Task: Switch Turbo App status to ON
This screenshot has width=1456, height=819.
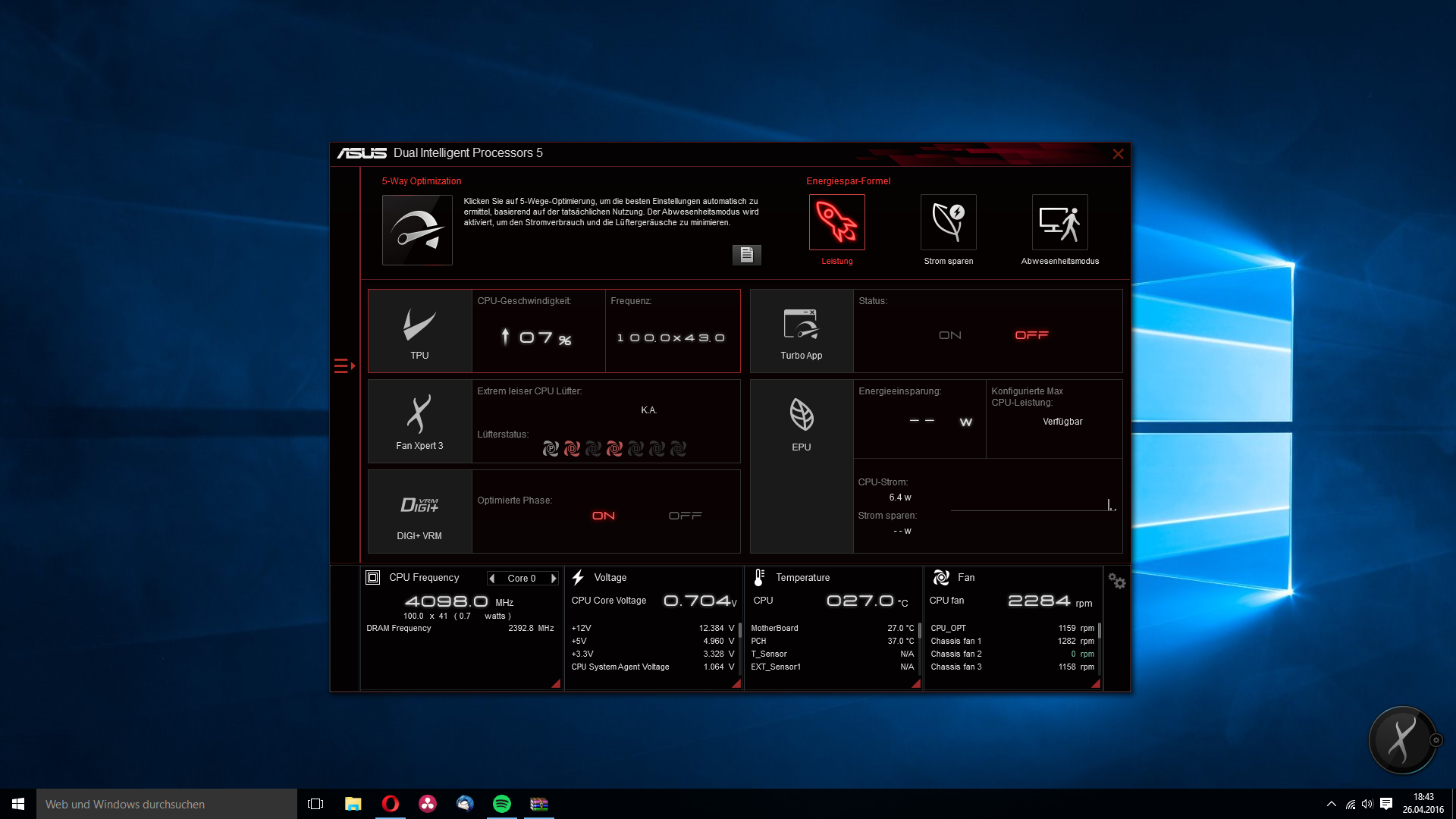Action: click(x=949, y=335)
